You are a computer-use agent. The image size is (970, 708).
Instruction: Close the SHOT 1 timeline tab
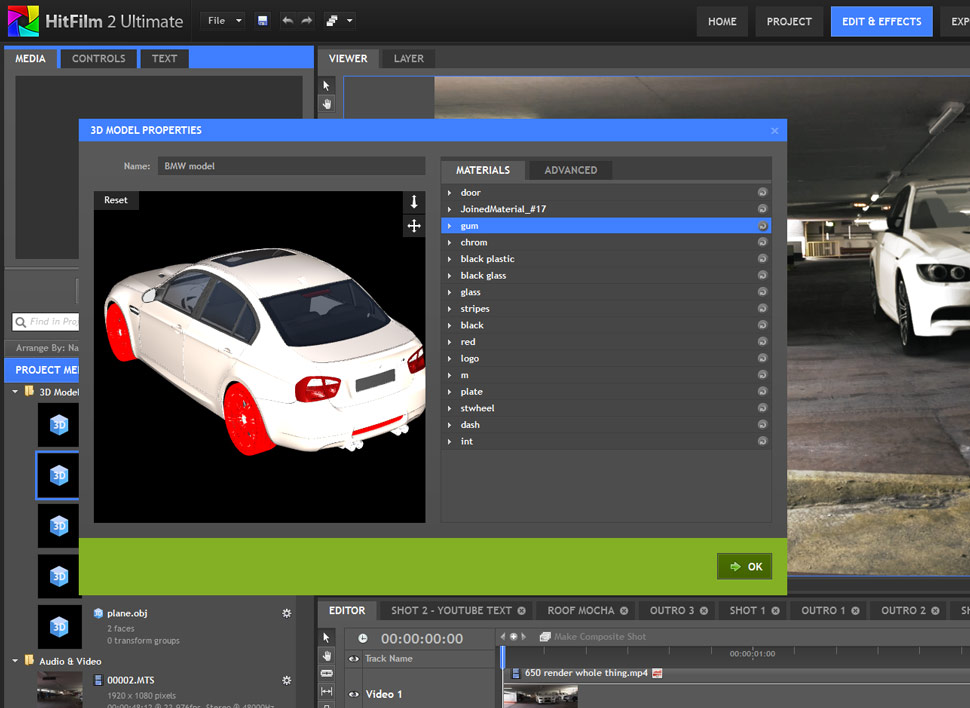775,611
